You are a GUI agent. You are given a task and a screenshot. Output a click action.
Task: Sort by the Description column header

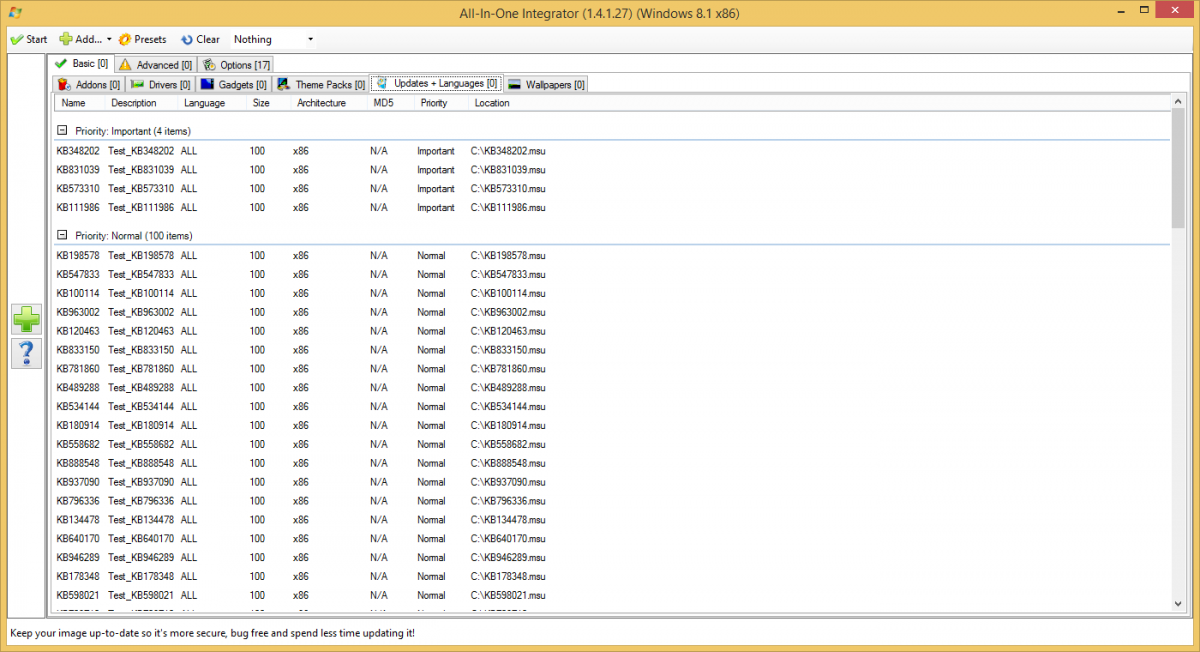(x=141, y=103)
